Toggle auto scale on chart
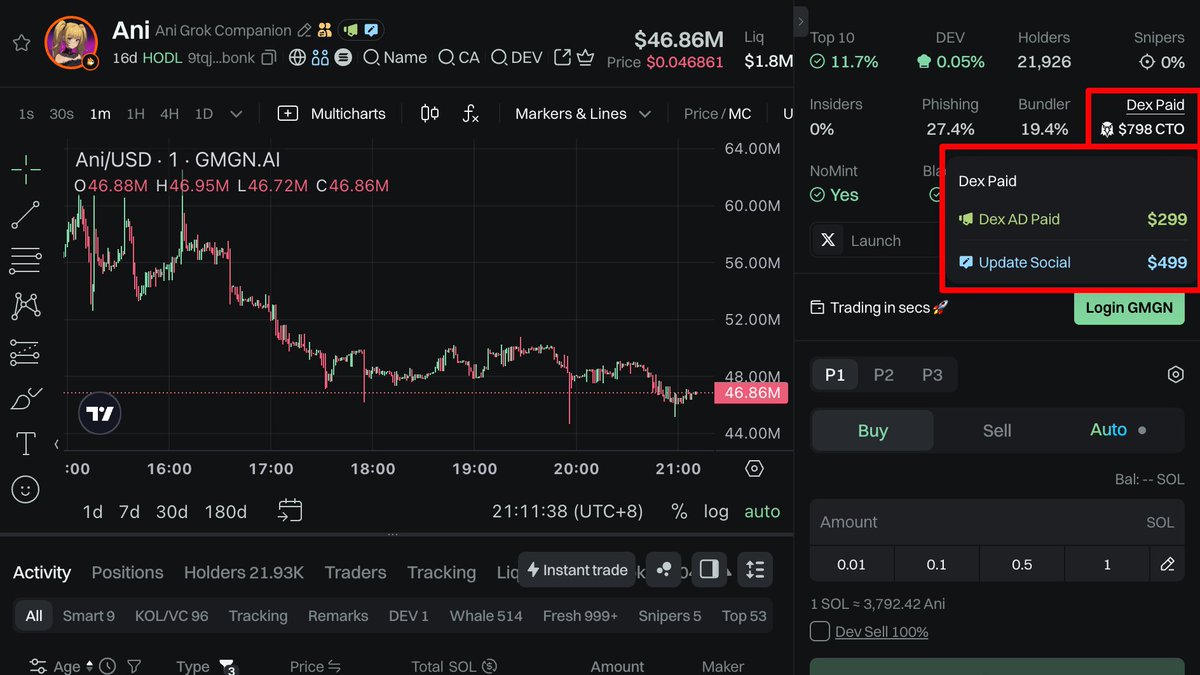Screen dimensions: 1200x675 tap(762, 512)
